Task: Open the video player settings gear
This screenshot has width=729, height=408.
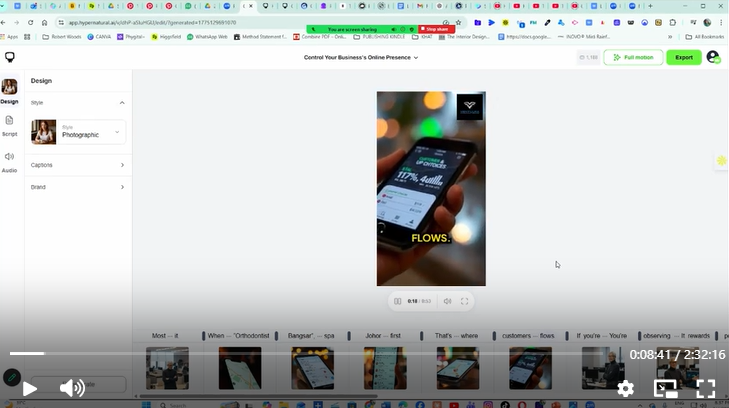Action: [x=625, y=388]
